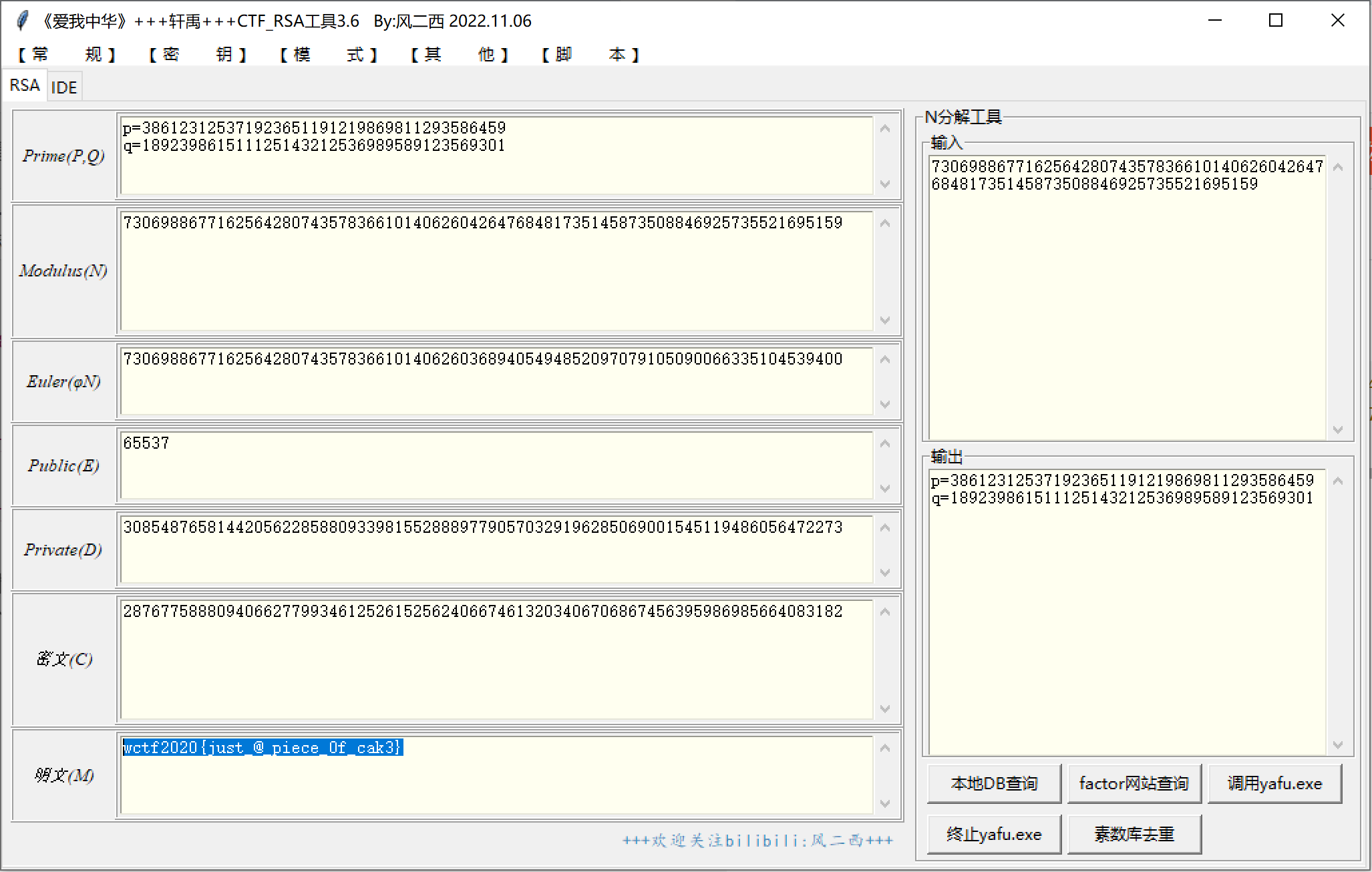1372x872 pixels.
Task: Select the RSA tab
Action: (25, 85)
